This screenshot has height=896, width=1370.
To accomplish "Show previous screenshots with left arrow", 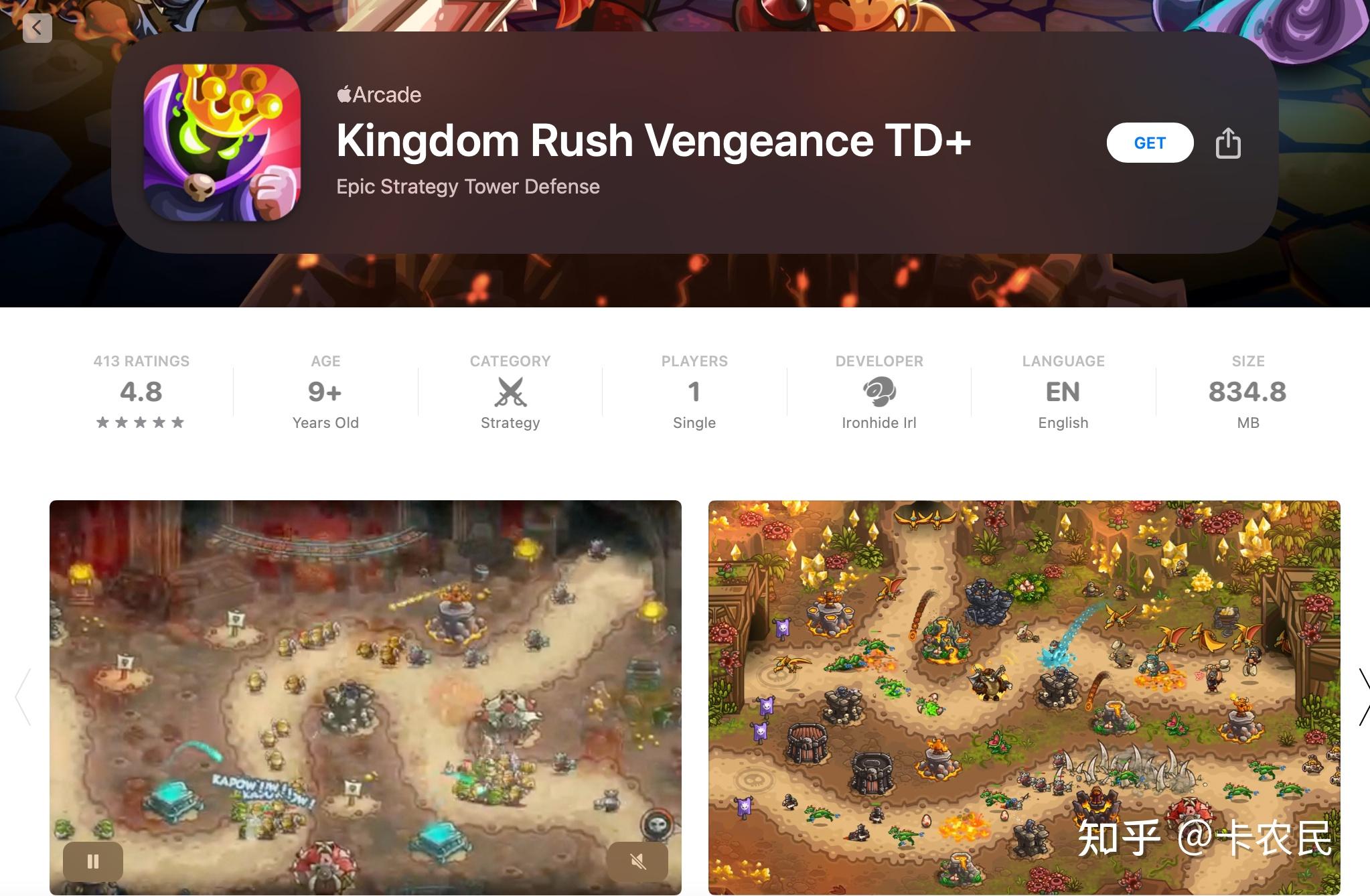I will tap(23, 697).
